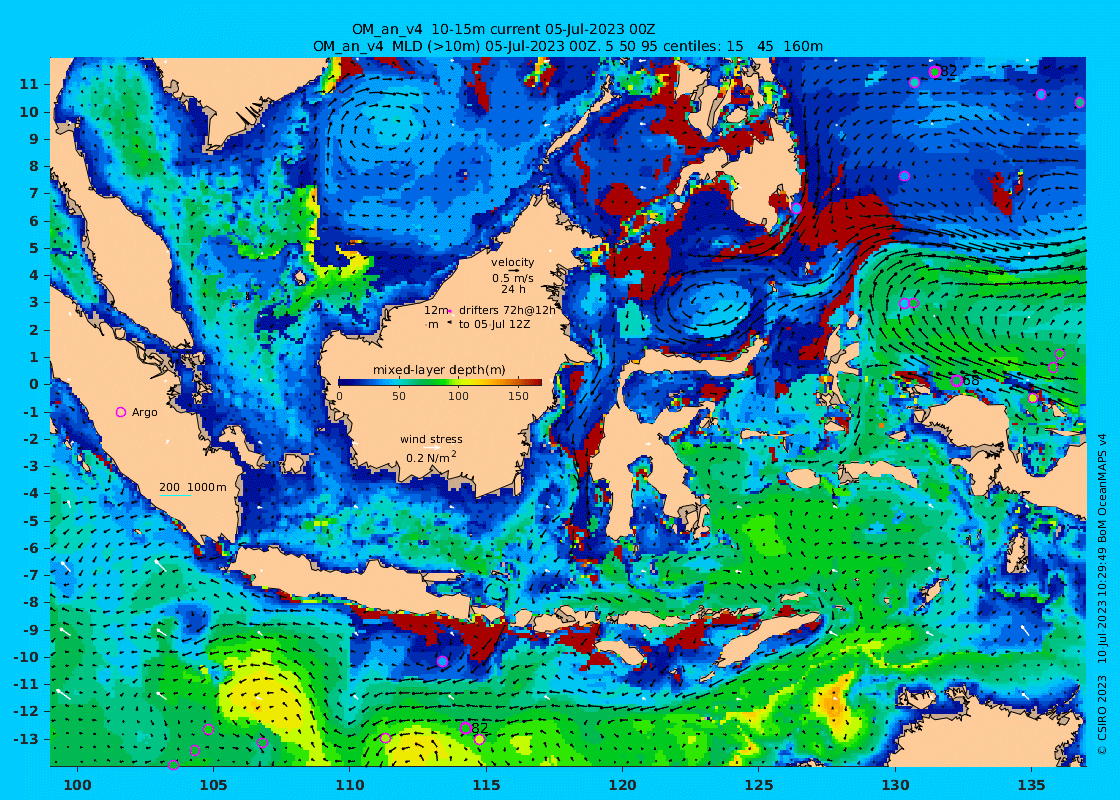Click the colorbar tick label 150
The height and width of the screenshot is (800, 1120).
coord(518,396)
